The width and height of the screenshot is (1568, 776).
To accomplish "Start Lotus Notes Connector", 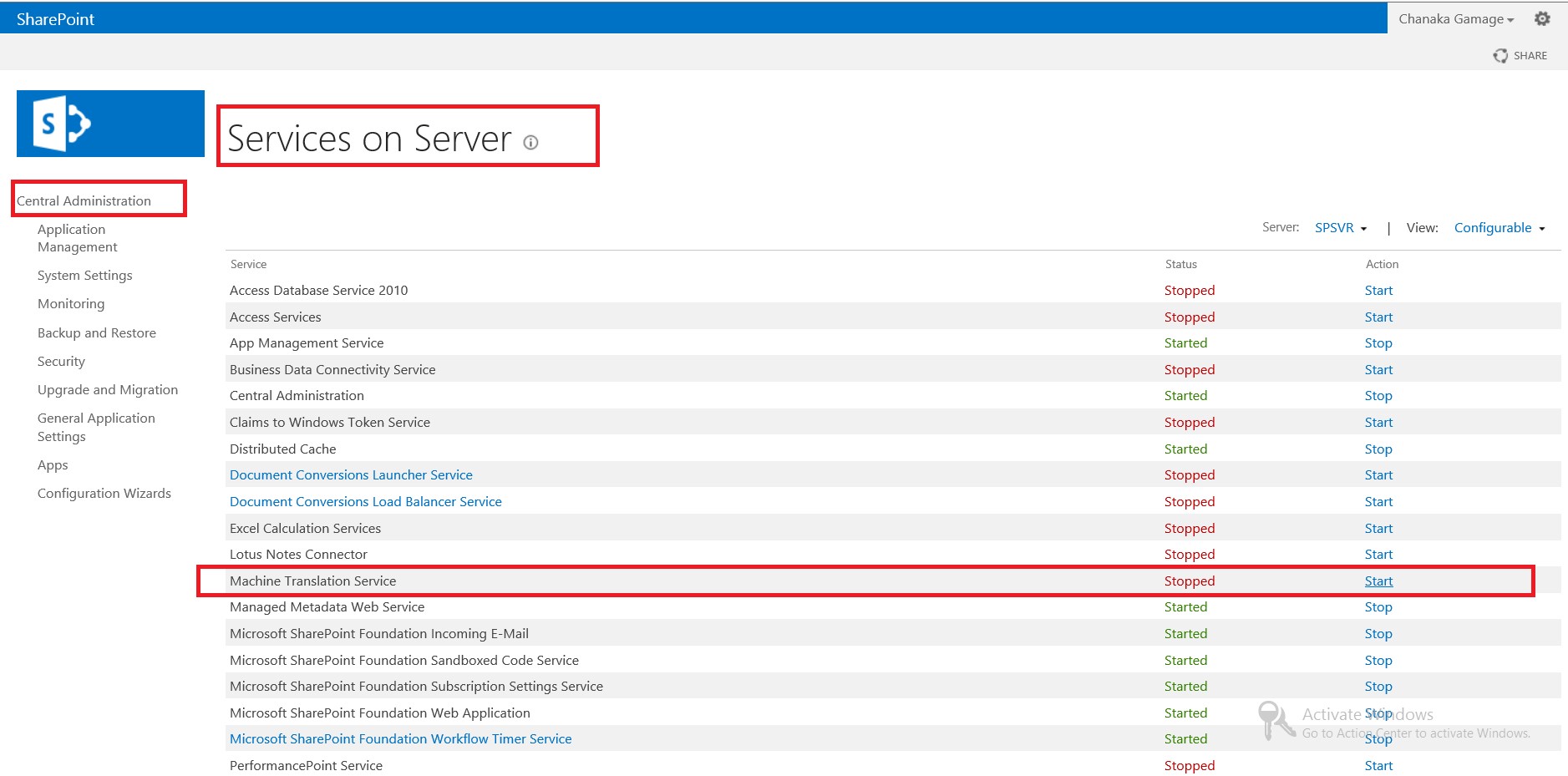I will (1378, 554).
